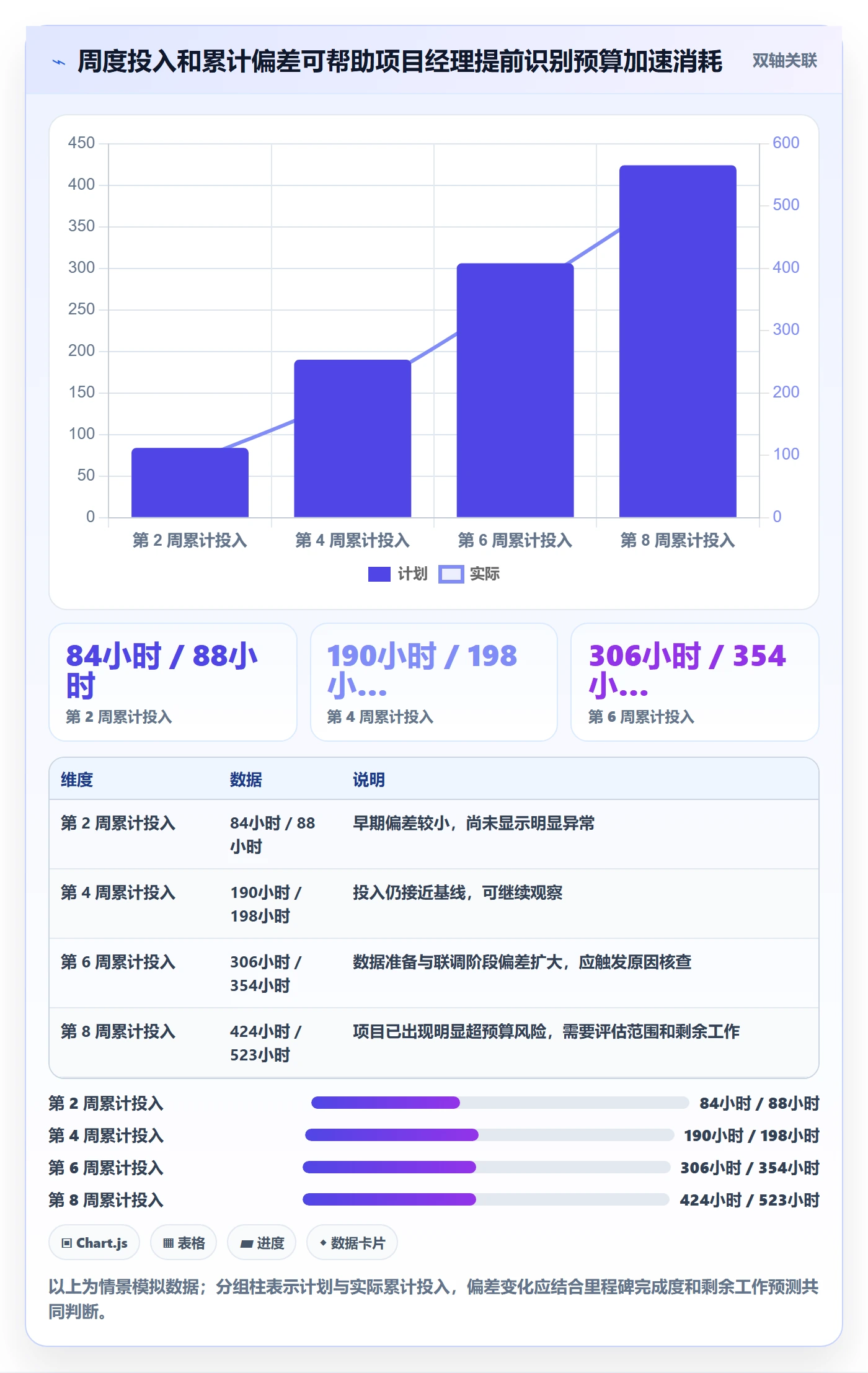Click the 424小时 / 523小时 table data cell
This screenshot has height=1373, width=868.
coord(266,1043)
